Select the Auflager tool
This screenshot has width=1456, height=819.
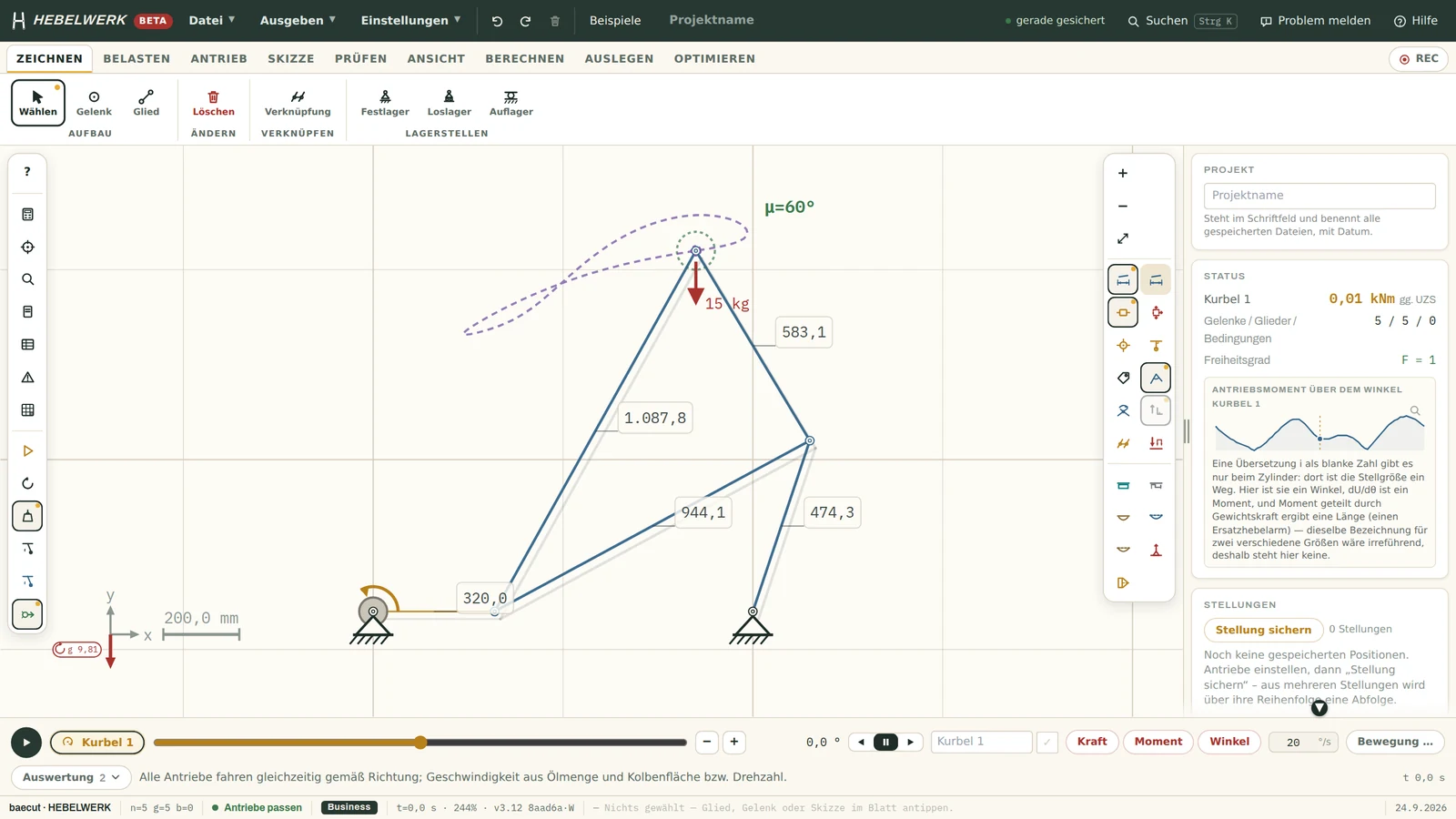pyautogui.click(x=511, y=103)
